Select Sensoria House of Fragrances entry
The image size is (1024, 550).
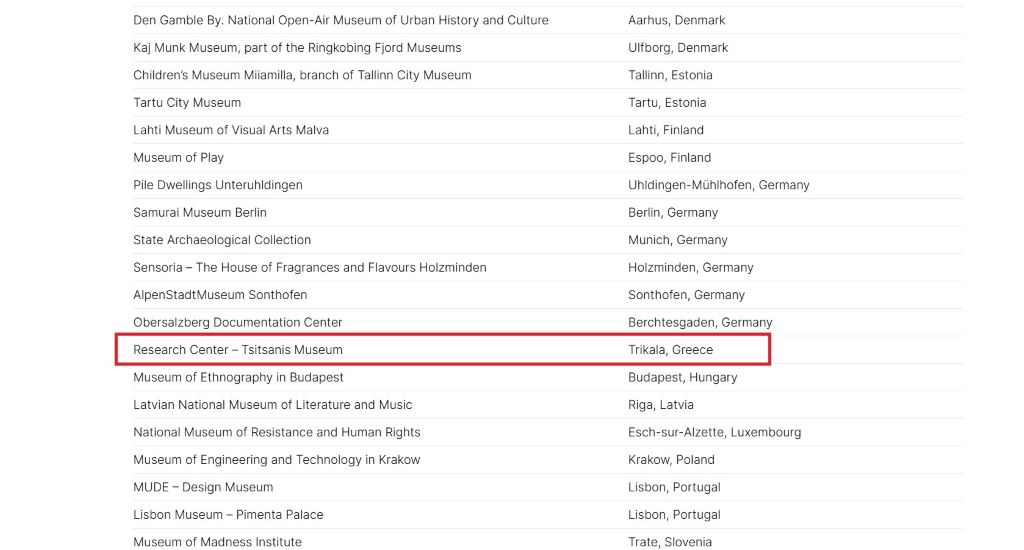point(310,268)
